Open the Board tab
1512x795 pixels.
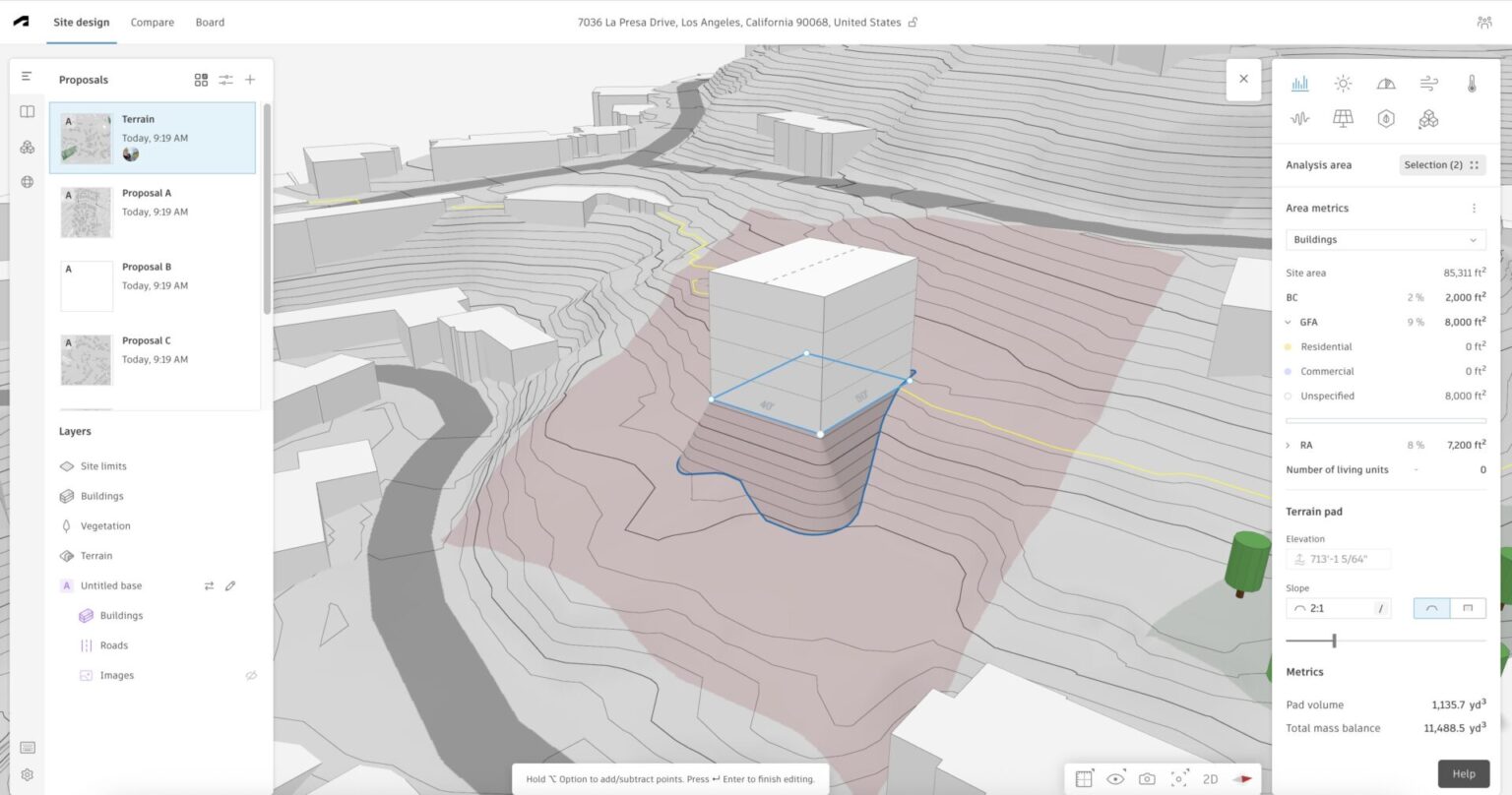210,22
